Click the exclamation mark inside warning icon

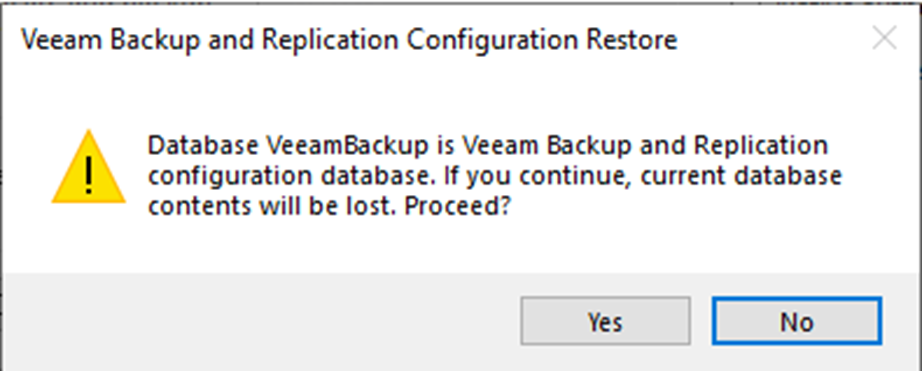point(89,176)
